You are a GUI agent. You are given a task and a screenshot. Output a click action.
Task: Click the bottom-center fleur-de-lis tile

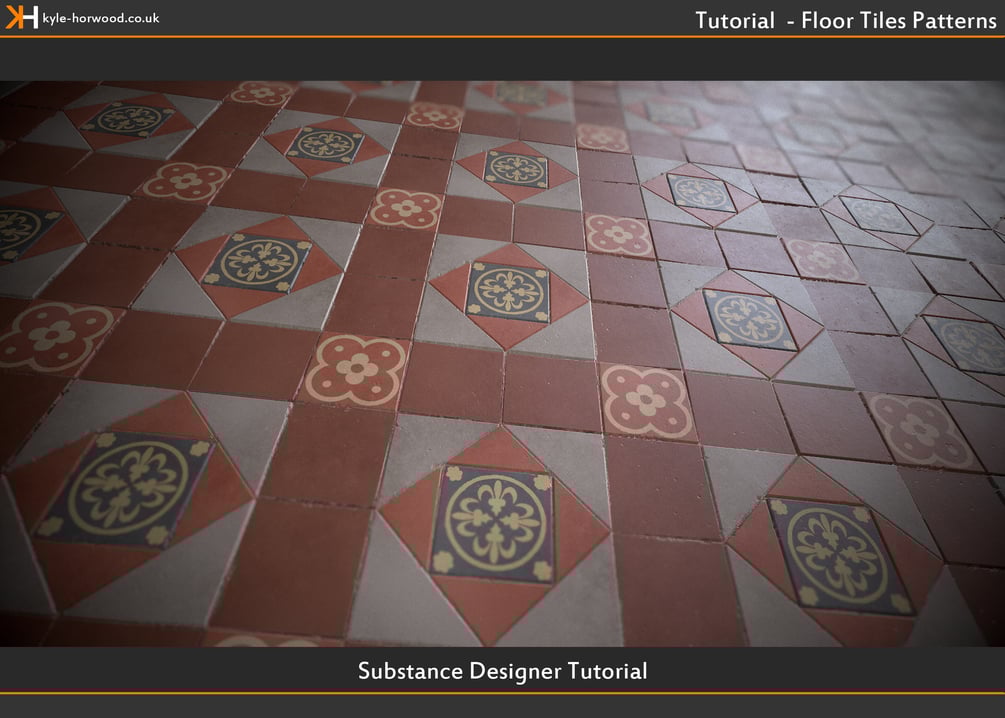(x=492, y=524)
